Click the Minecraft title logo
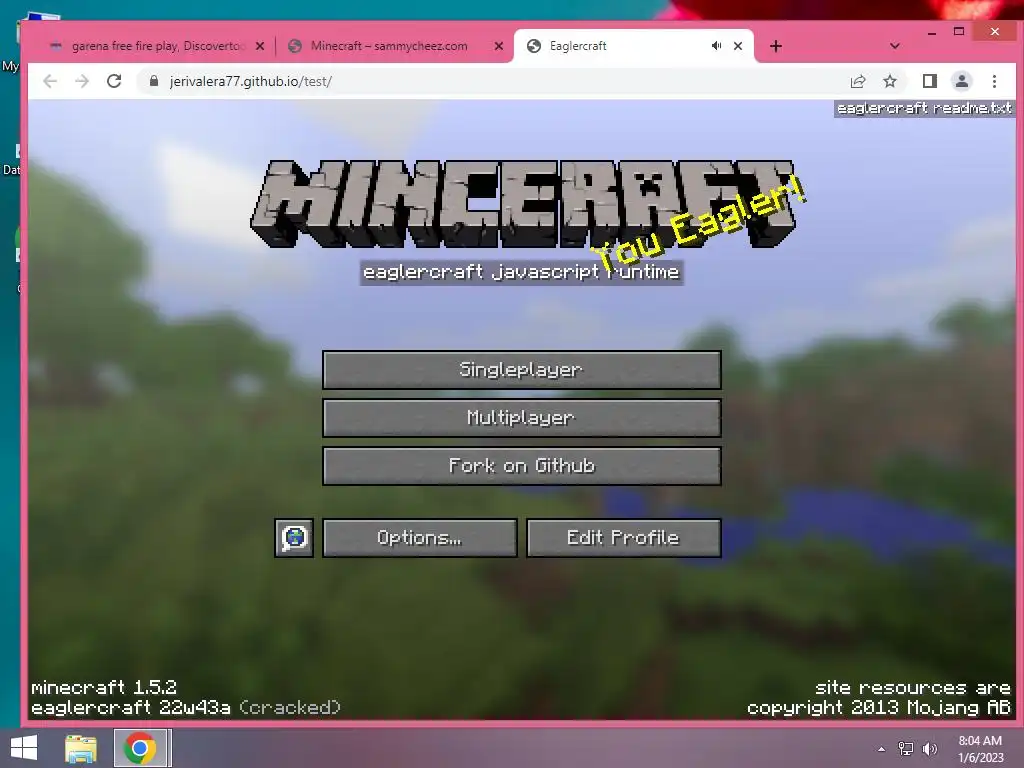The height and width of the screenshot is (768, 1024). pyautogui.click(x=522, y=204)
